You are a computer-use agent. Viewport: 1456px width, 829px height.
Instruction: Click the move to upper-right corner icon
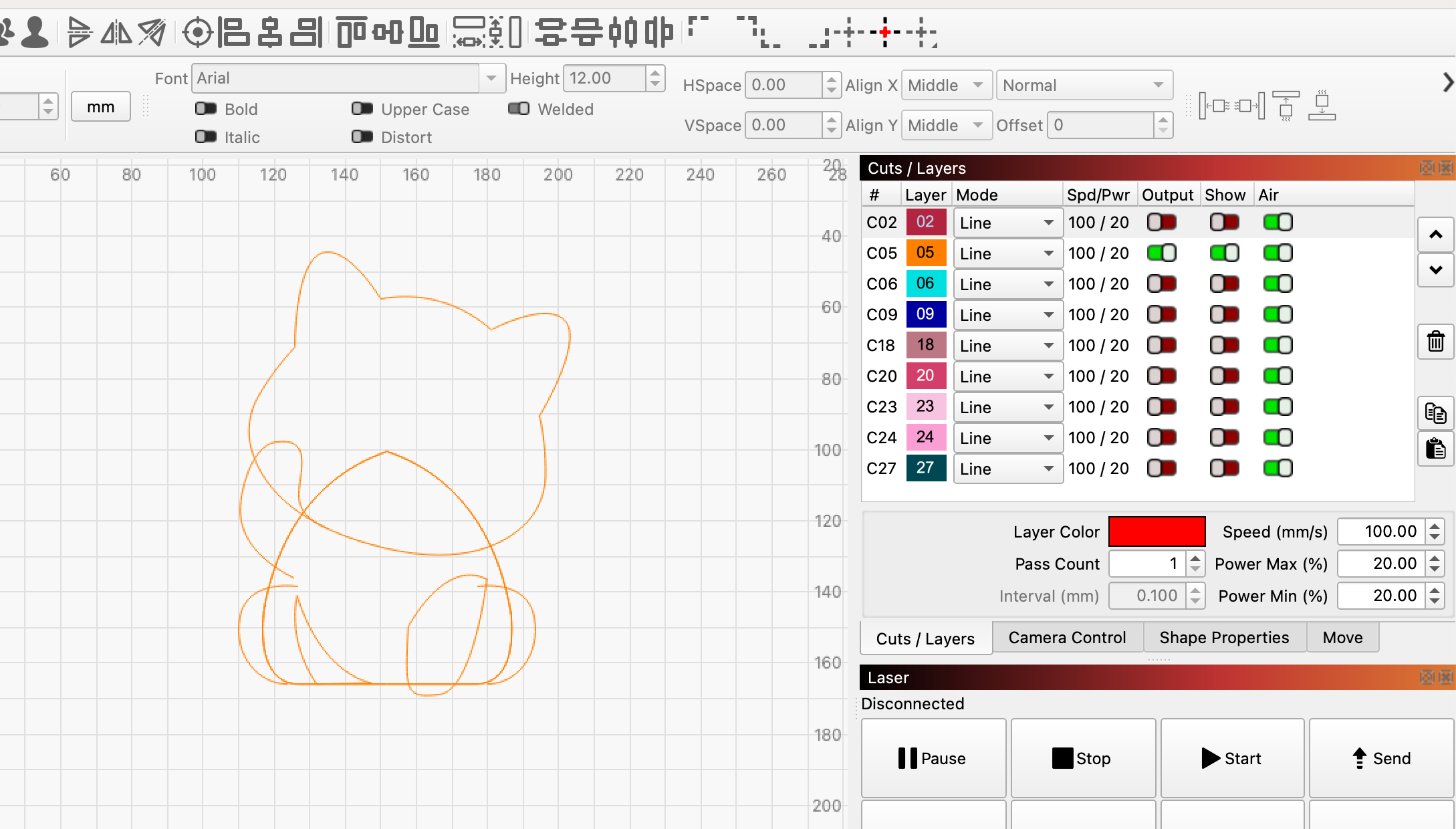747,27
